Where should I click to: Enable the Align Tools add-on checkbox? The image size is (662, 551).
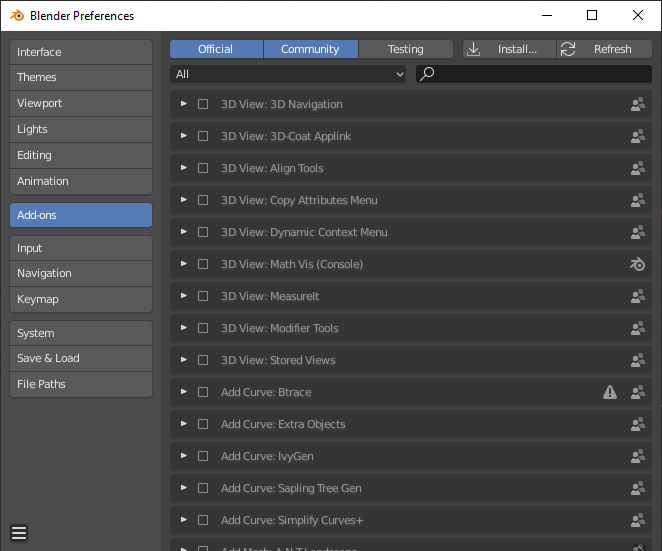[x=203, y=168]
